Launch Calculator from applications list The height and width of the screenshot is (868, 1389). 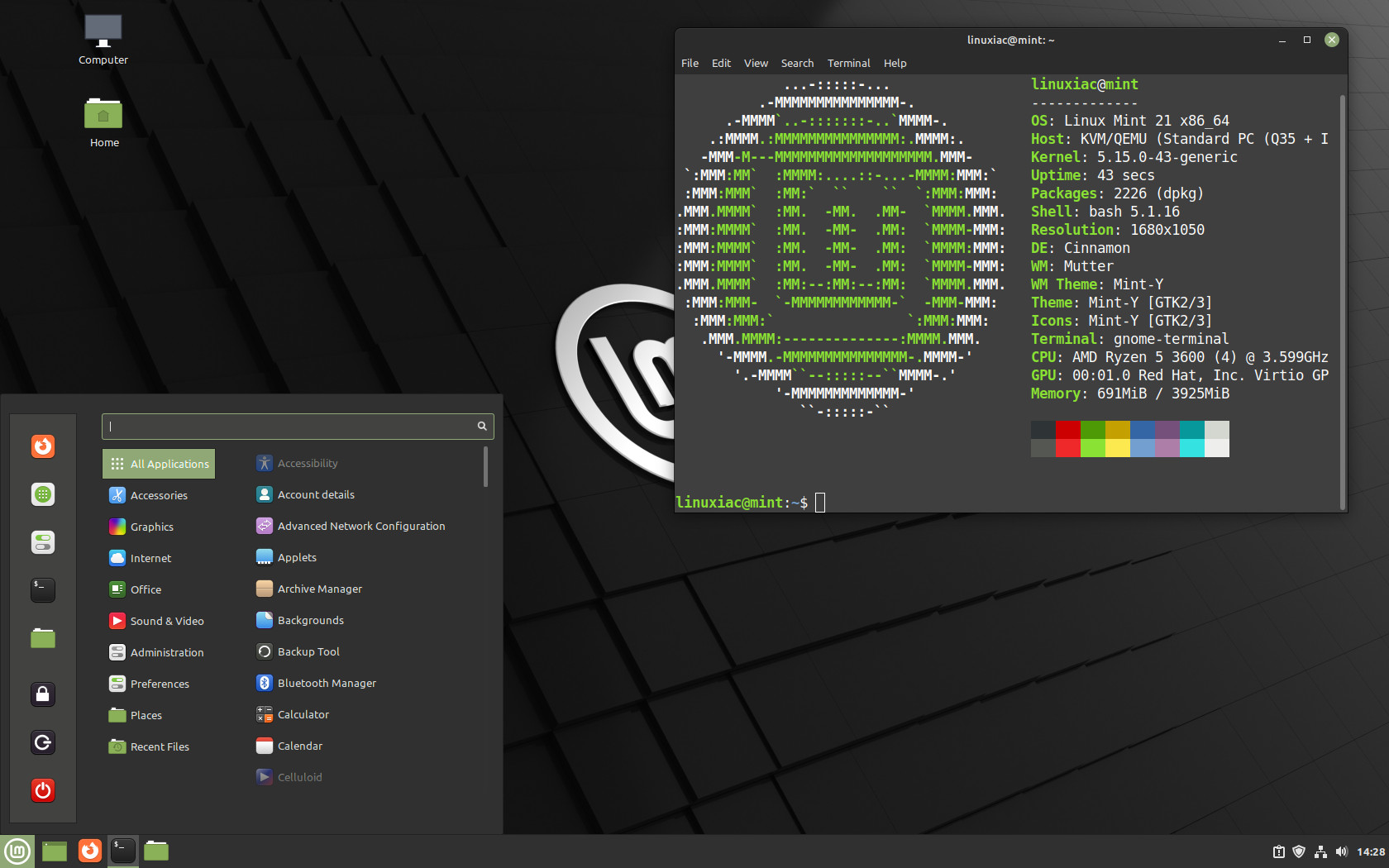click(x=293, y=714)
